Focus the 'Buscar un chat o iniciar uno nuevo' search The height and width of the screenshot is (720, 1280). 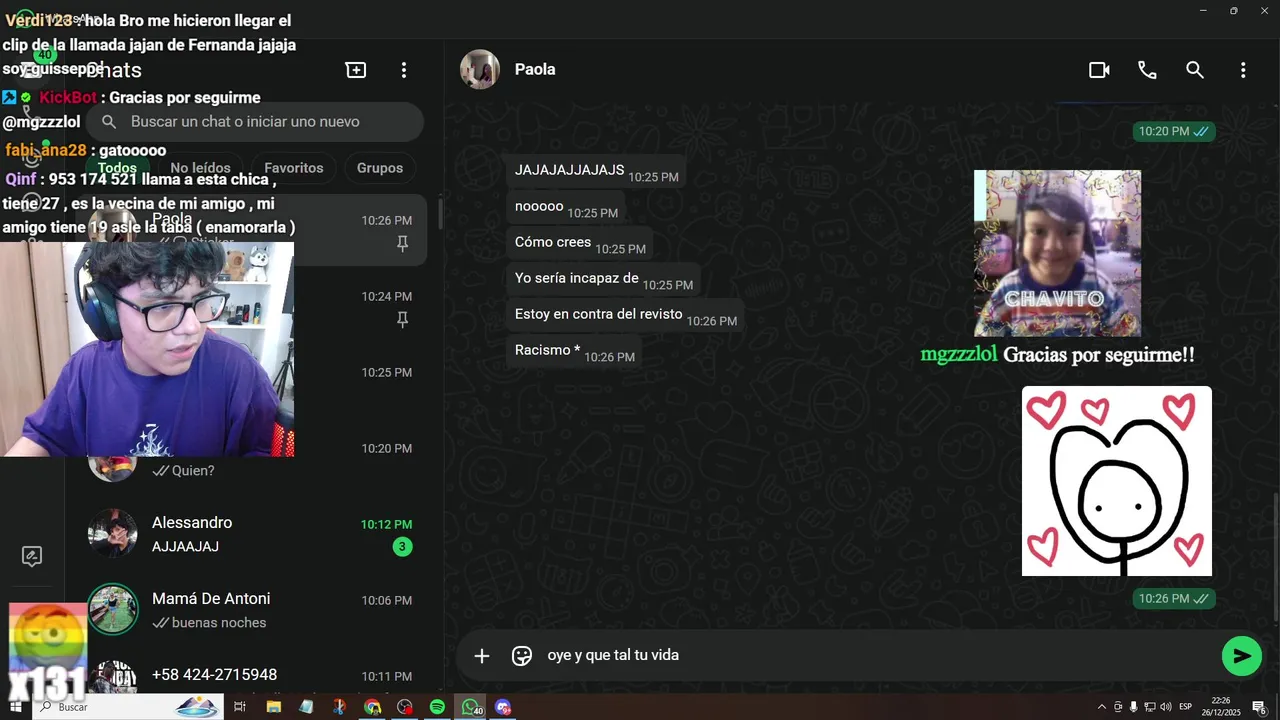[x=254, y=122]
